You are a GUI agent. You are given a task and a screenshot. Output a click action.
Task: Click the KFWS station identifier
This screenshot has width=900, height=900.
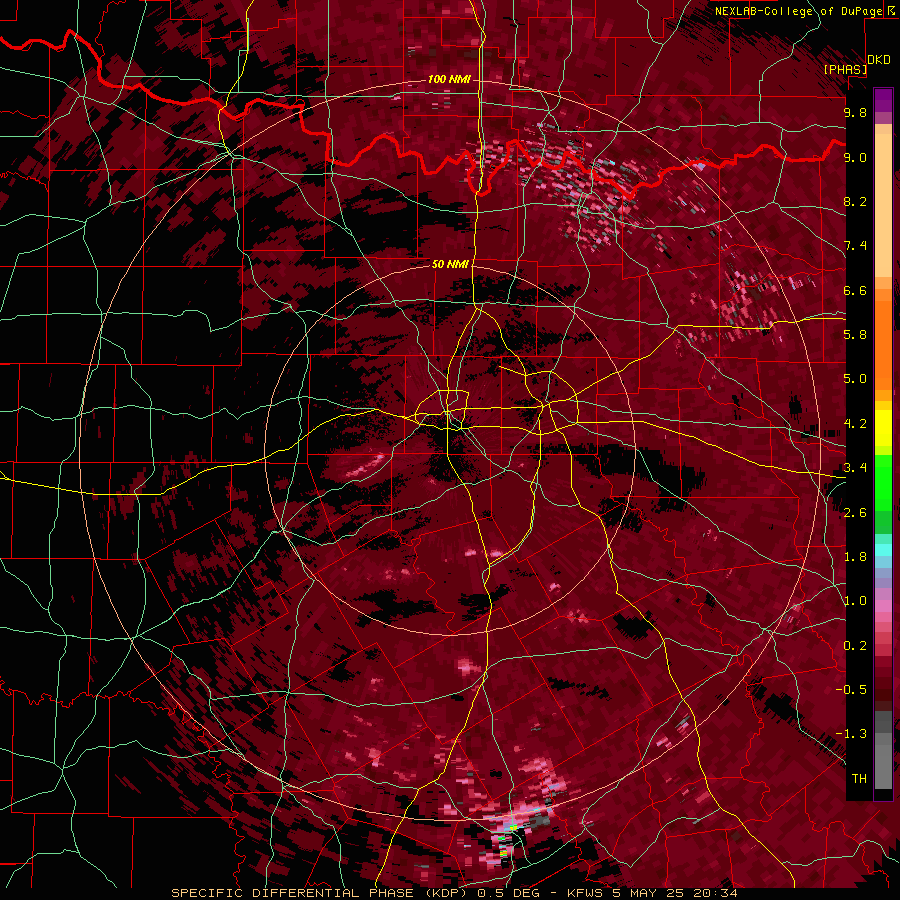(583, 893)
